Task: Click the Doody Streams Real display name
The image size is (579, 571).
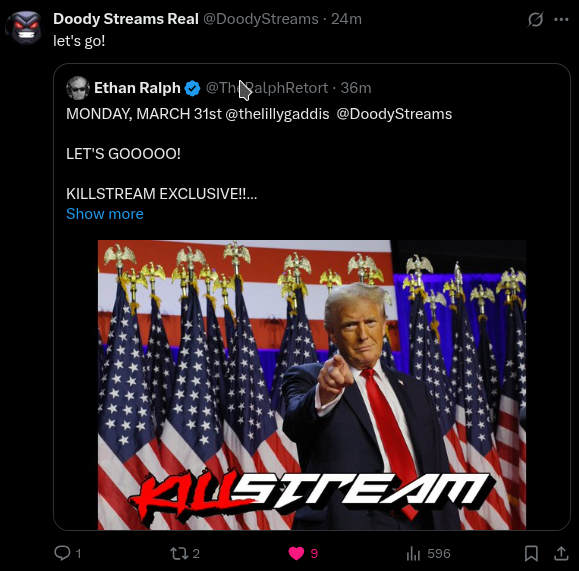Action: point(126,19)
